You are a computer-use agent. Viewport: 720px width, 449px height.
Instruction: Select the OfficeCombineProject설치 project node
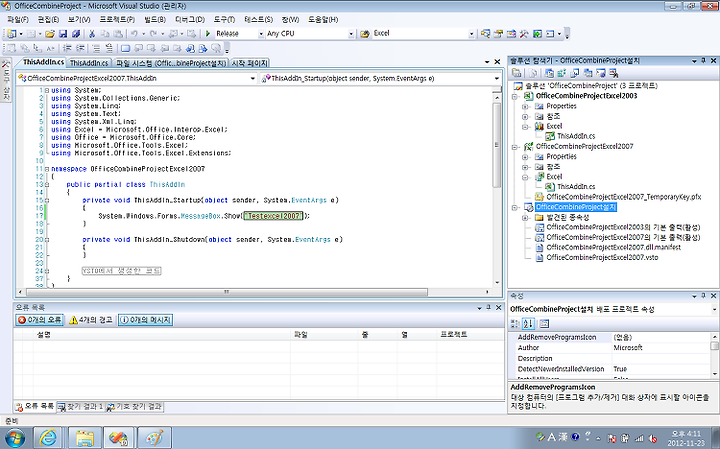576,207
